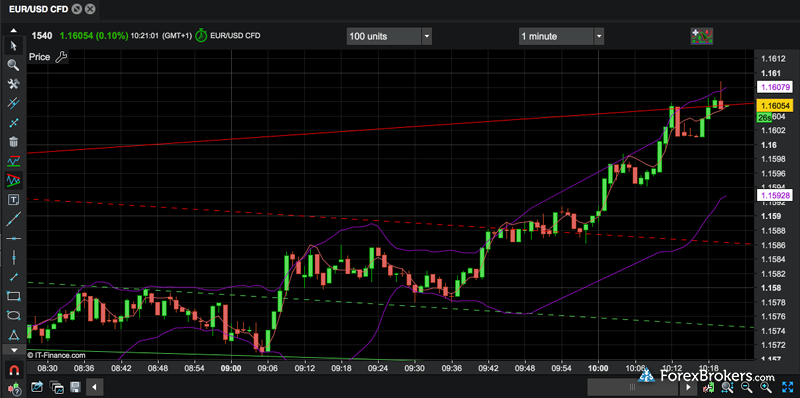This screenshot has width=800, height=398.
Task: Close the EUR/USD CFD tab
Action: point(90,9)
